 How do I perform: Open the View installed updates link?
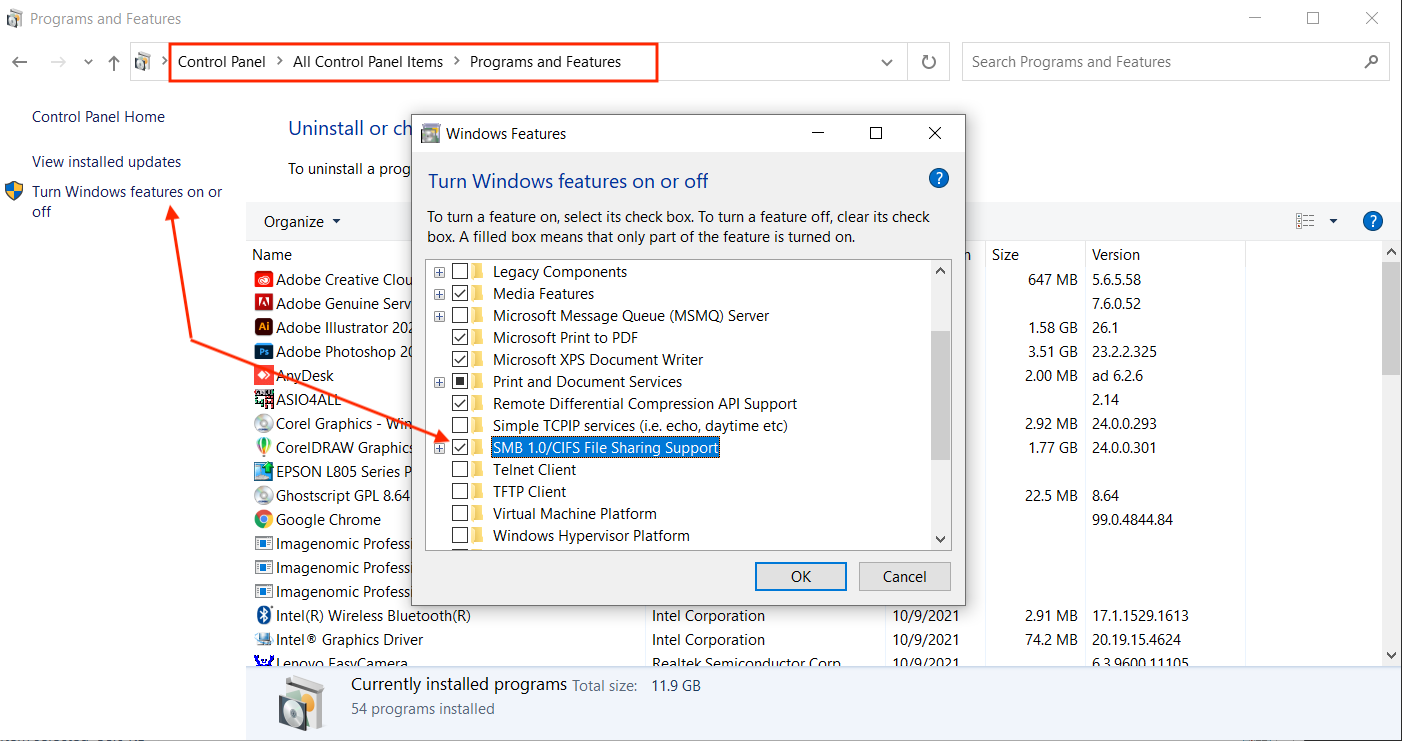tap(107, 161)
